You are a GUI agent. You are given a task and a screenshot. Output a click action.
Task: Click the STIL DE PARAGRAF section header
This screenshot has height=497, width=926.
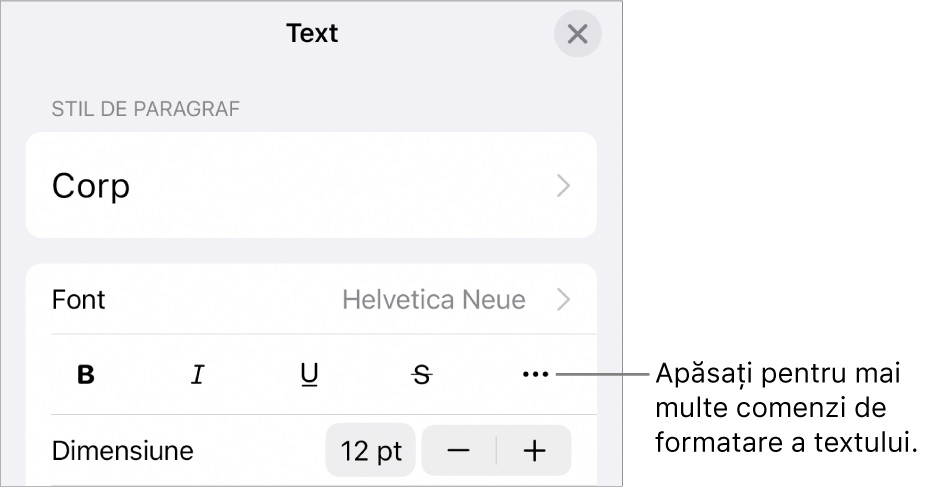[x=145, y=109]
